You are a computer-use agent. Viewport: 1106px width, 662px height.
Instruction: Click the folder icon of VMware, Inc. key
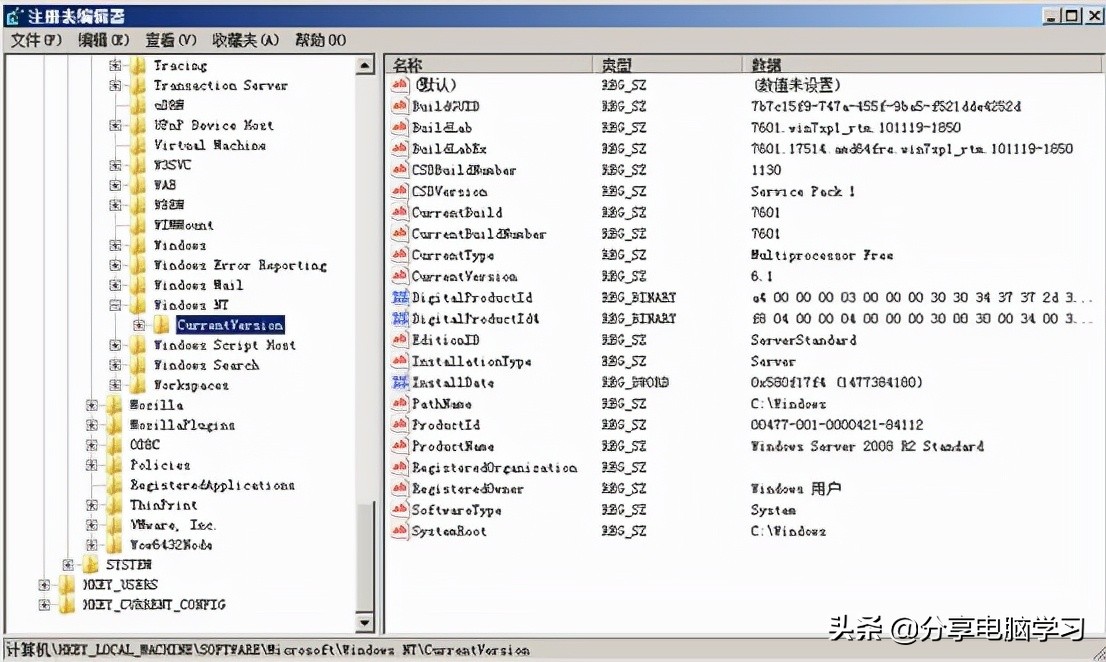point(114,525)
